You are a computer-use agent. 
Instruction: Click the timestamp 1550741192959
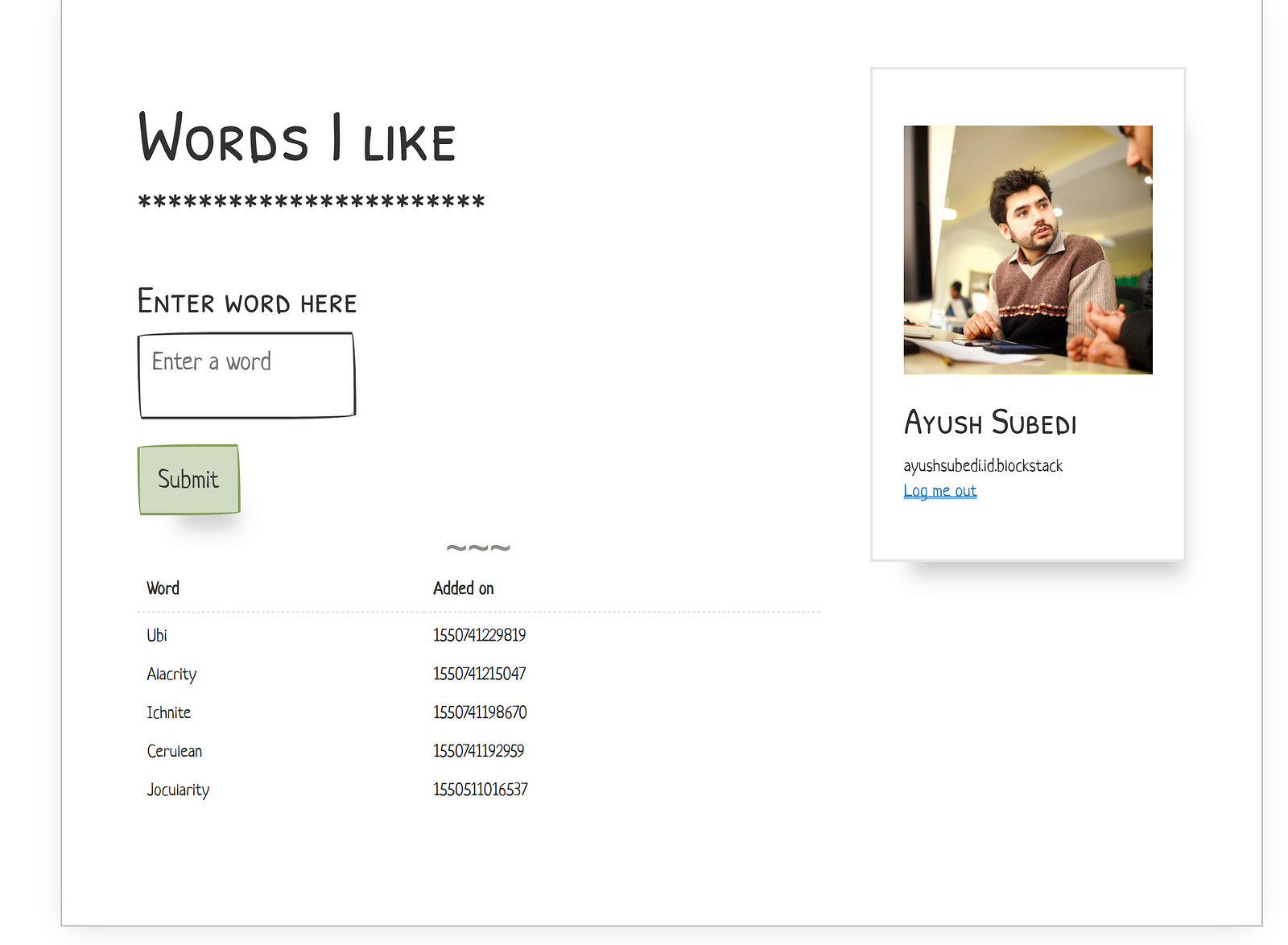[x=479, y=751]
